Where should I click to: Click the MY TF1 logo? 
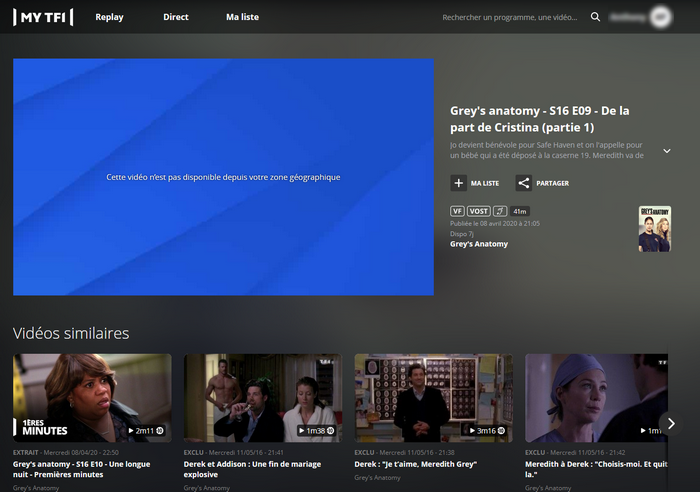point(43,17)
